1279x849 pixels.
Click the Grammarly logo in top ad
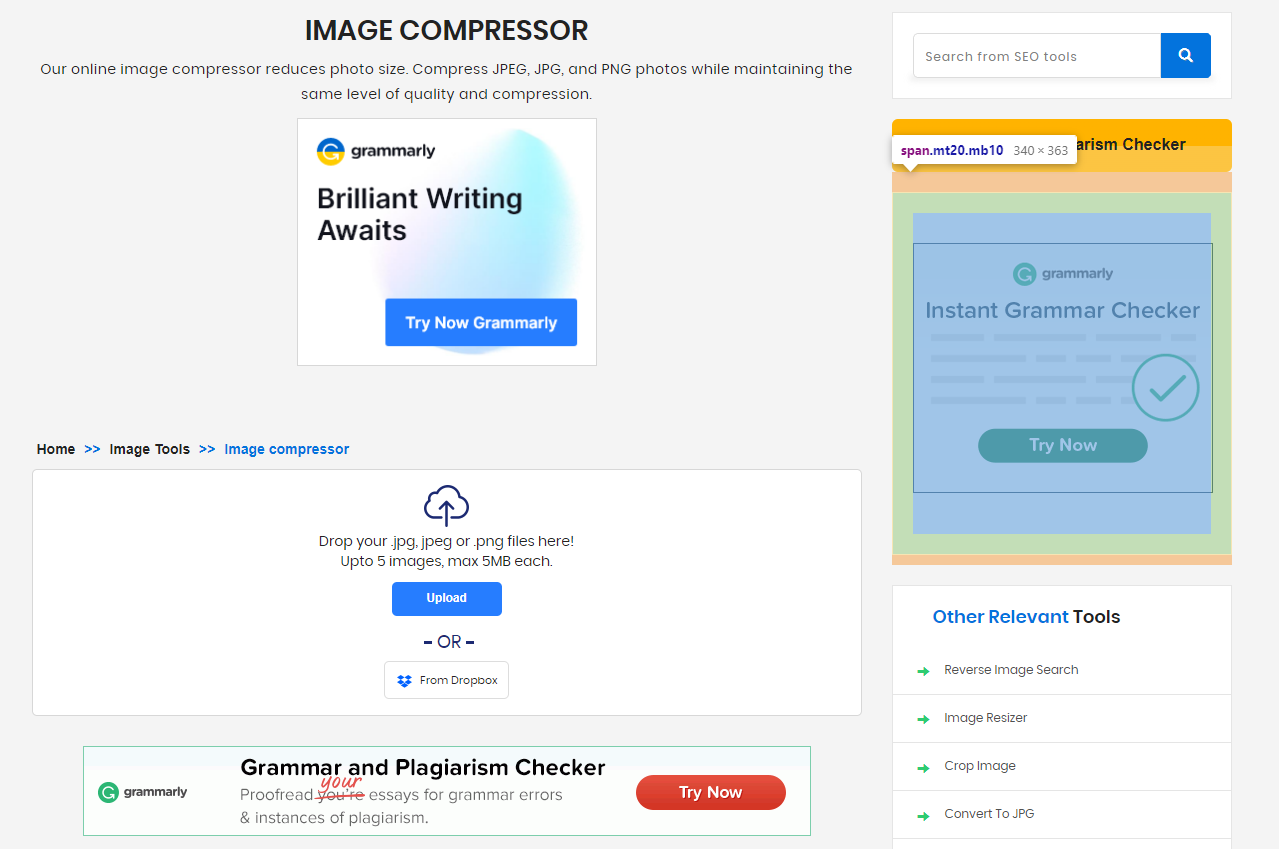[376, 152]
